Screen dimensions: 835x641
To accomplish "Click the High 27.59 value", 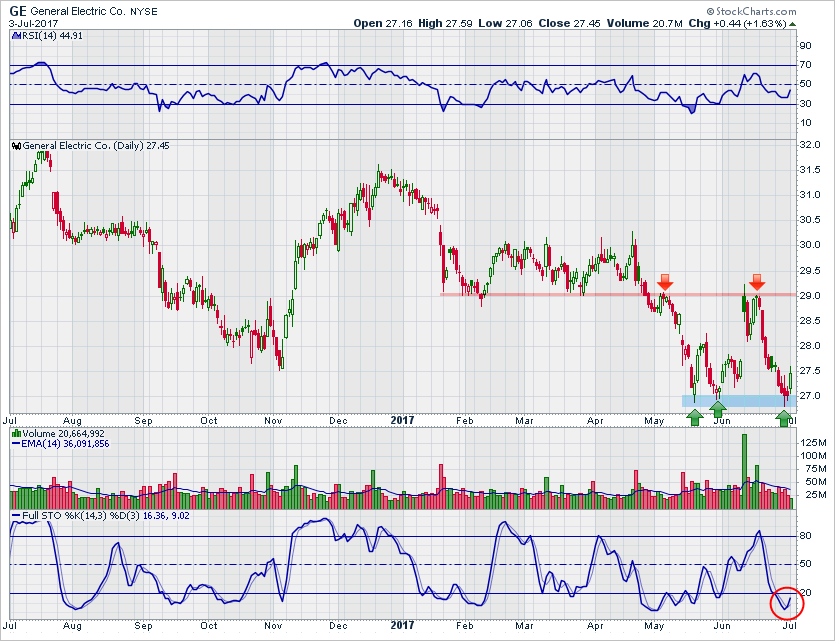I will click(x=445, y=23).
